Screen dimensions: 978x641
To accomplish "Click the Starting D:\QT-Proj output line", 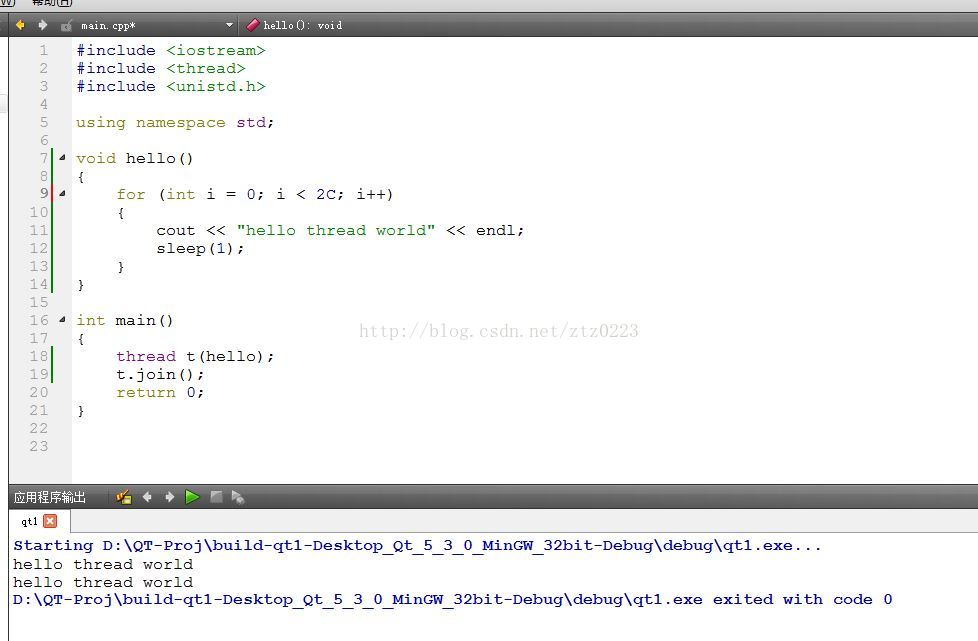I will (417, 546).
